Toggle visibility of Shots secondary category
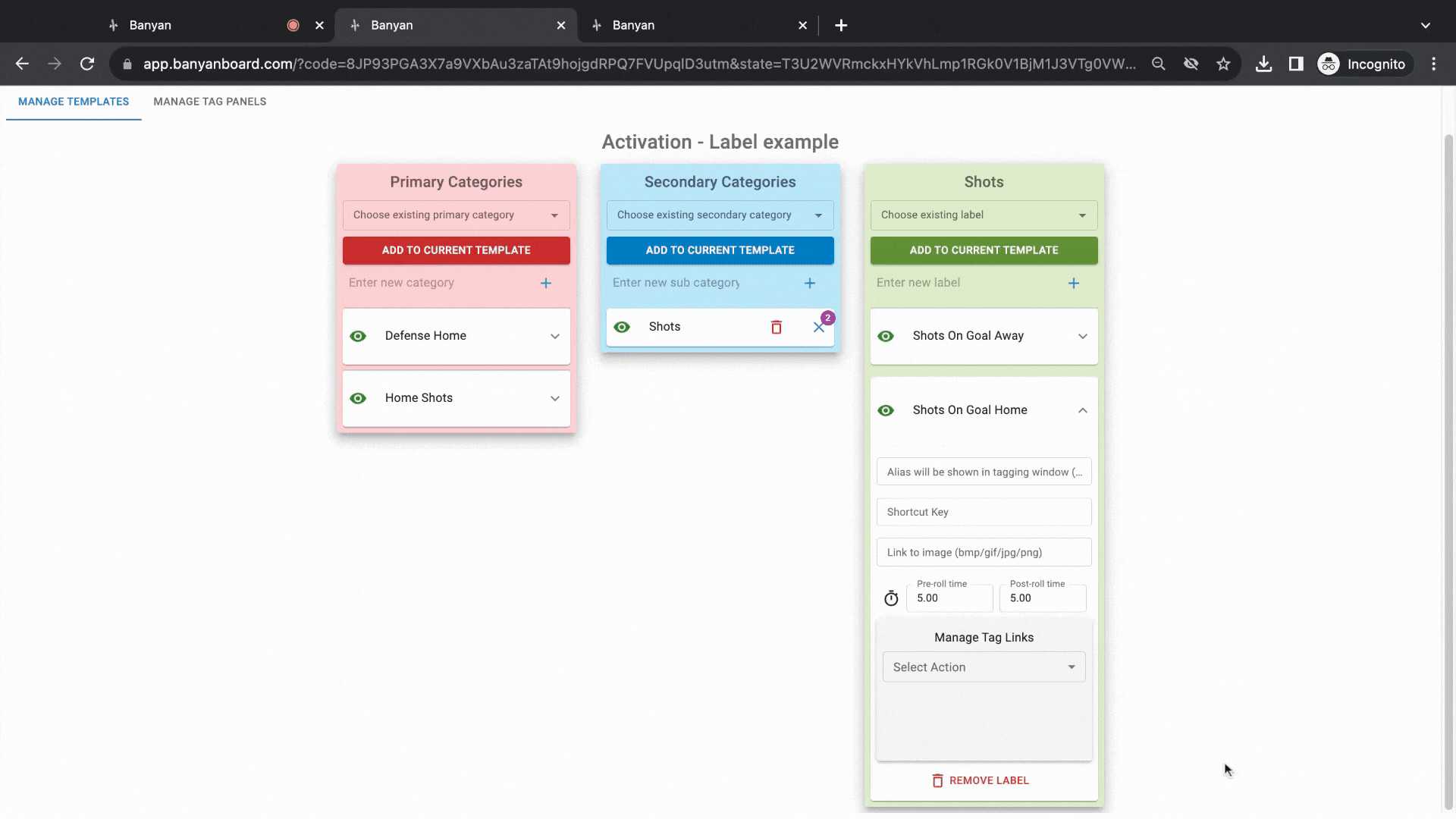Viewport: 1456px width, 819px height. (622, 327)
